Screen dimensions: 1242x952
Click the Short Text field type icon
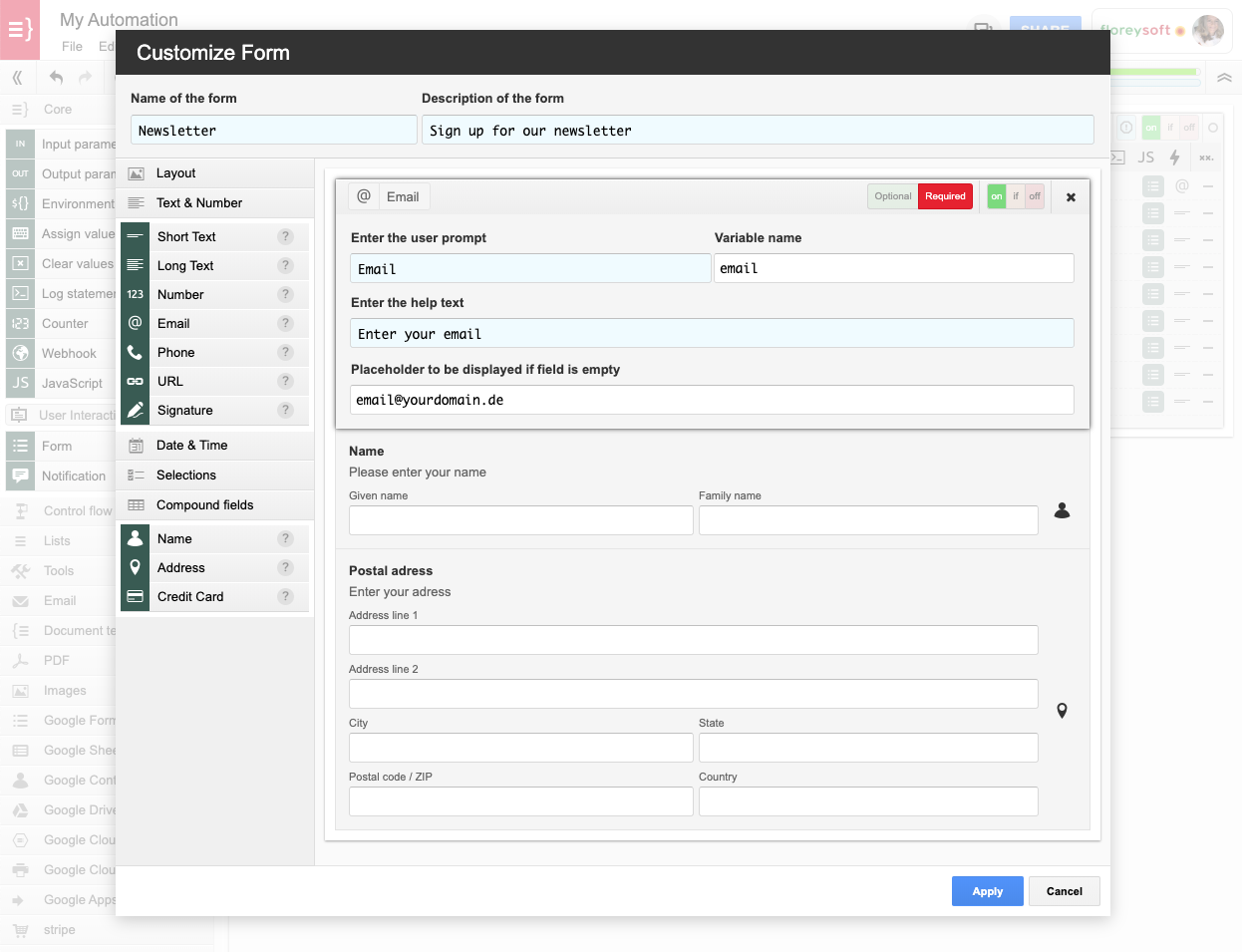pyautogui.click(x=135, y=236)
